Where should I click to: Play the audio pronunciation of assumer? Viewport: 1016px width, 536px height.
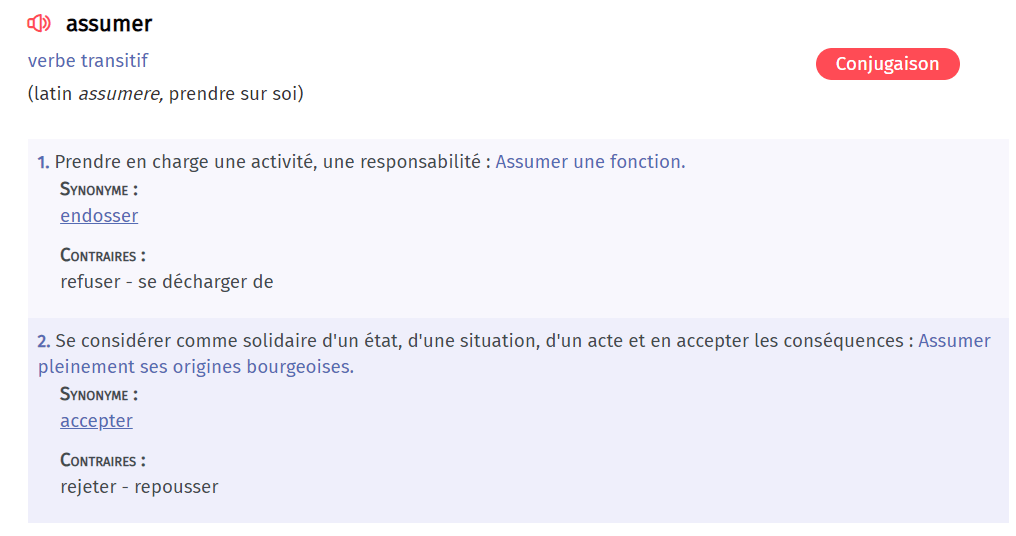39,23
